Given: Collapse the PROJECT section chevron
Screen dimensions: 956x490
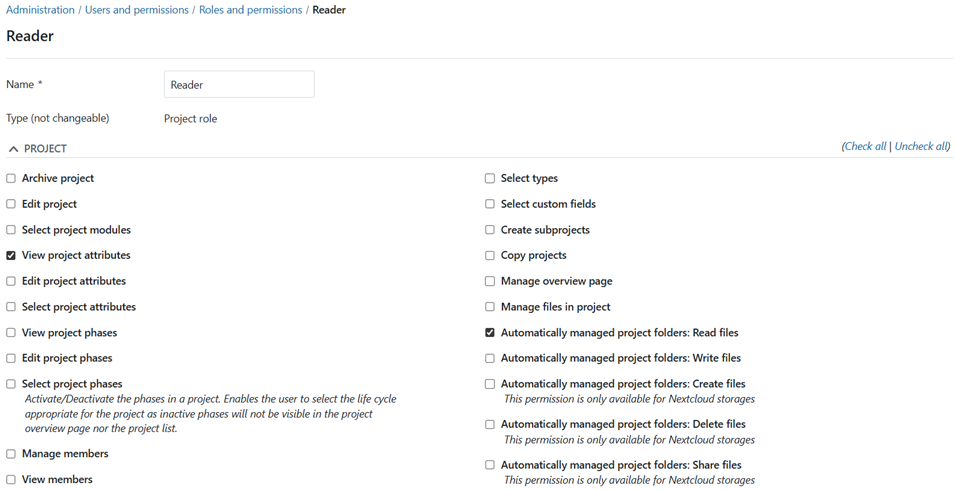Looking at the screenshot, I should [x=13, y=149].
